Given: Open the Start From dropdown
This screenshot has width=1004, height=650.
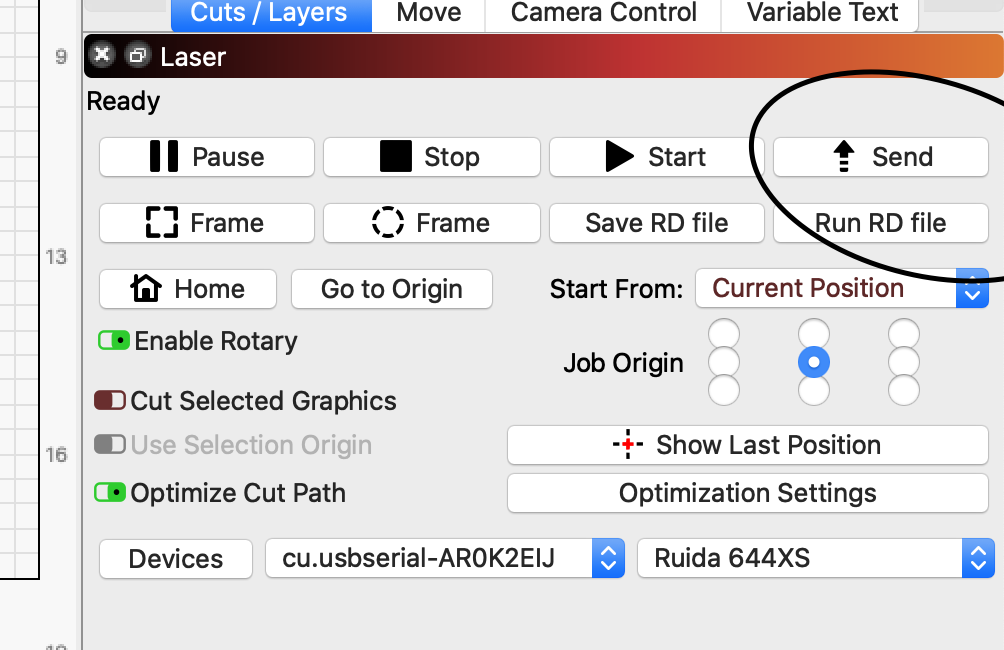Looking at the screenshot, I should 842,288.
